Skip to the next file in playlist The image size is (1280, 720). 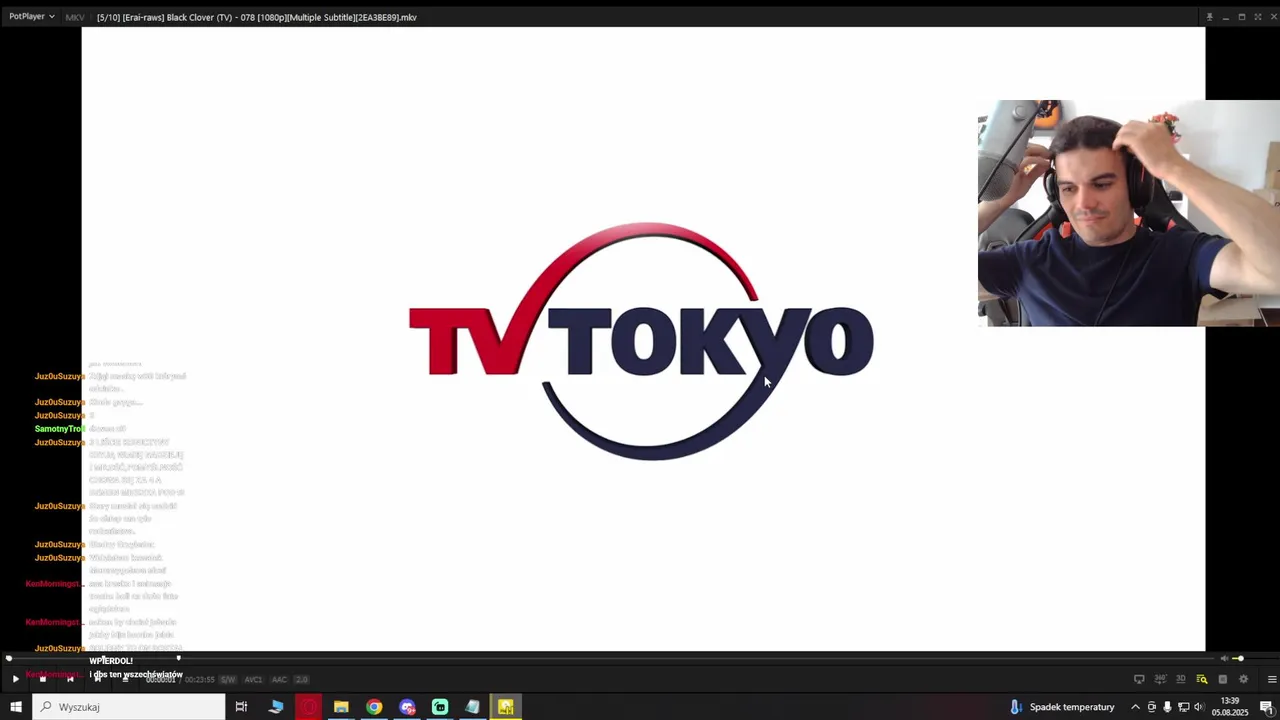pos(98,679)
